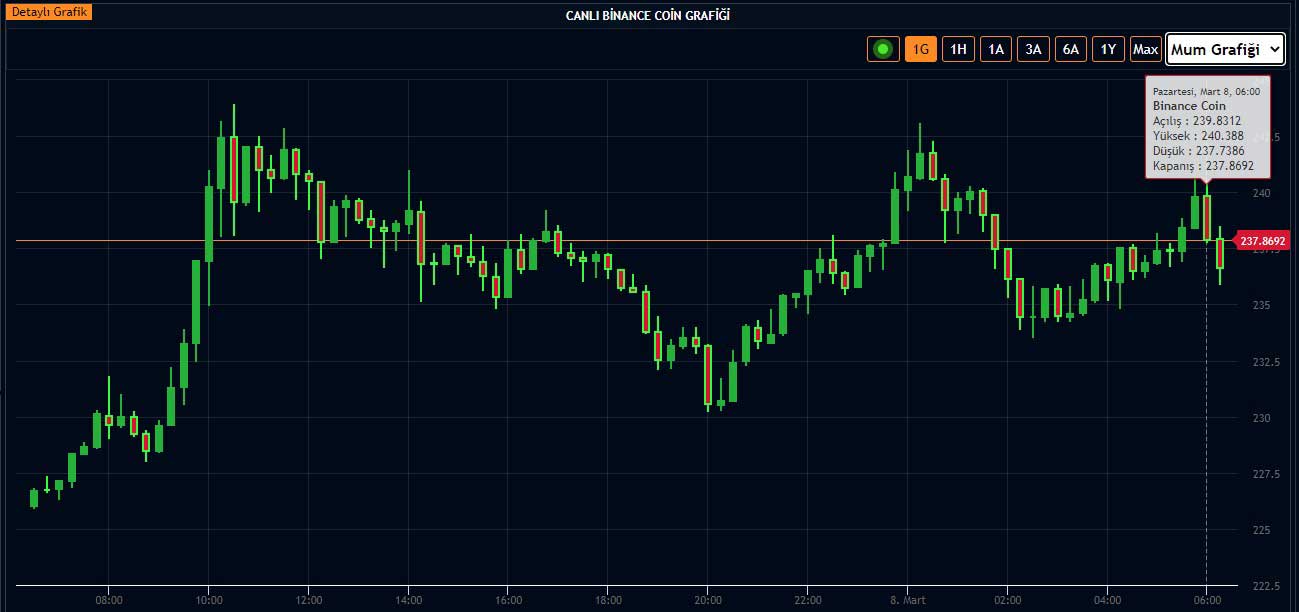Image resolution: width=1299 pixels, height=612 pixels.
Task: Click the 12:00 time axis label
Action: (x=309, y=600)
